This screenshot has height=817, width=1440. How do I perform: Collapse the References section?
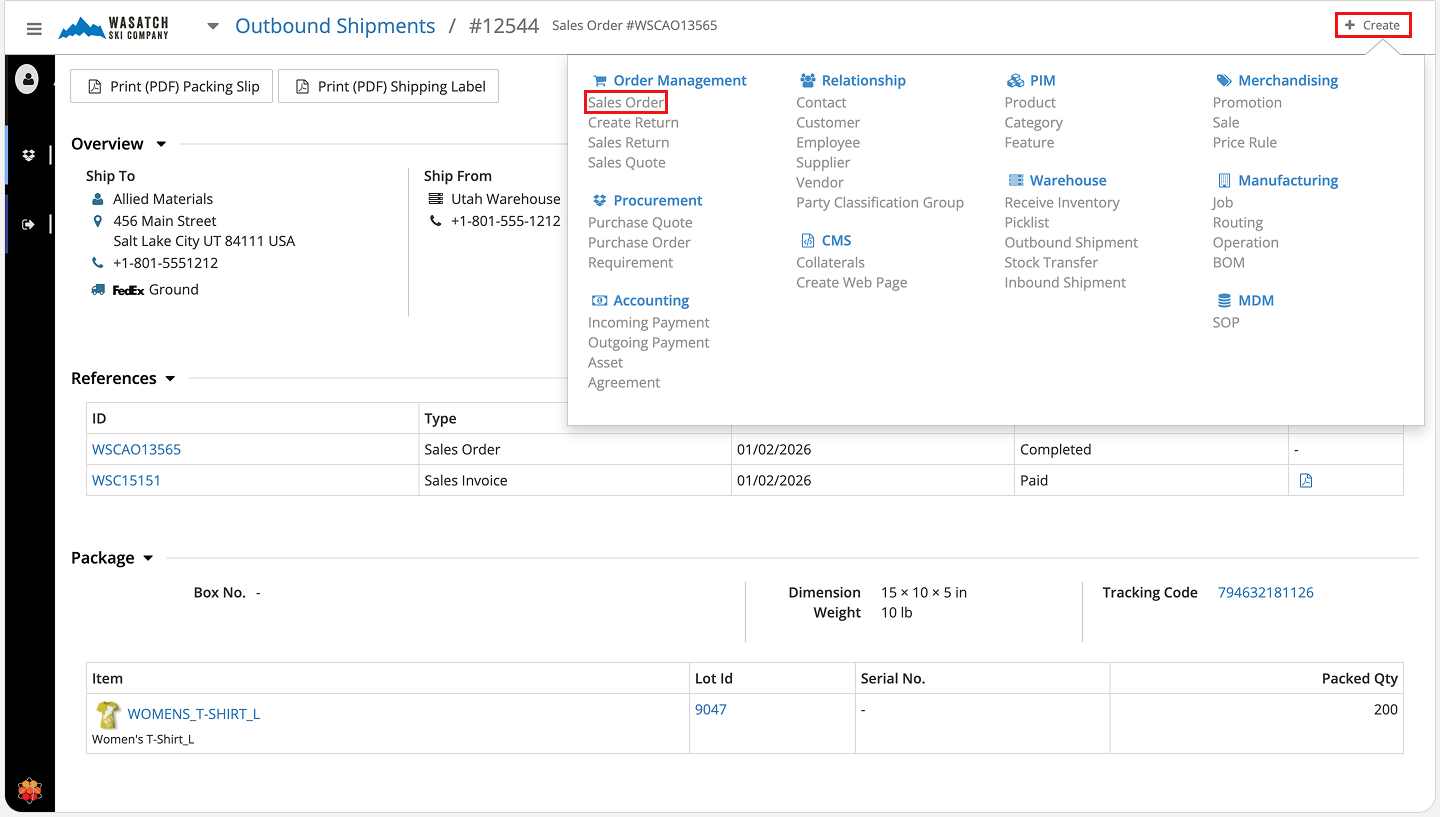(x=170, y=379)
